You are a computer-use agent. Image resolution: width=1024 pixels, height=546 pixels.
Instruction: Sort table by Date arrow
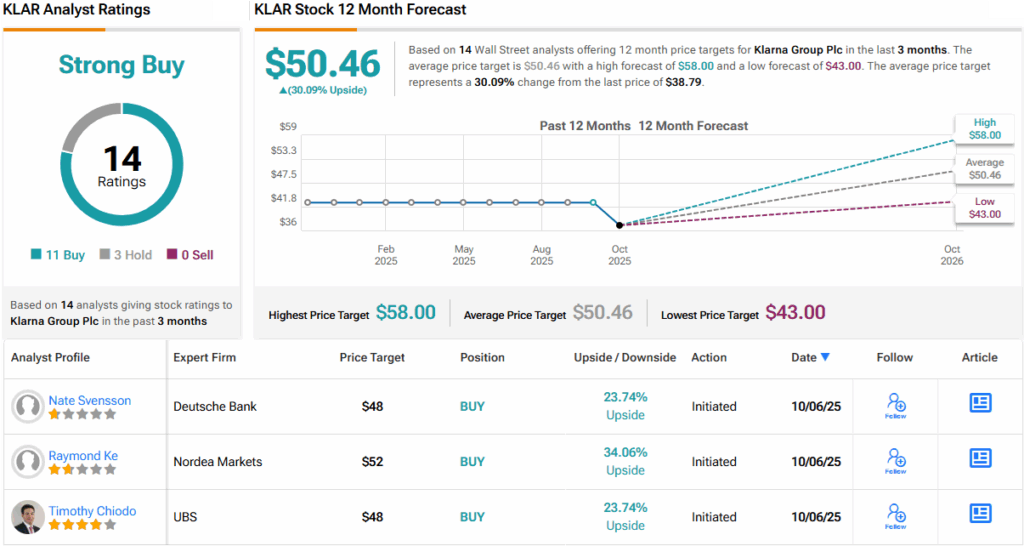click(x=825, y=357)
